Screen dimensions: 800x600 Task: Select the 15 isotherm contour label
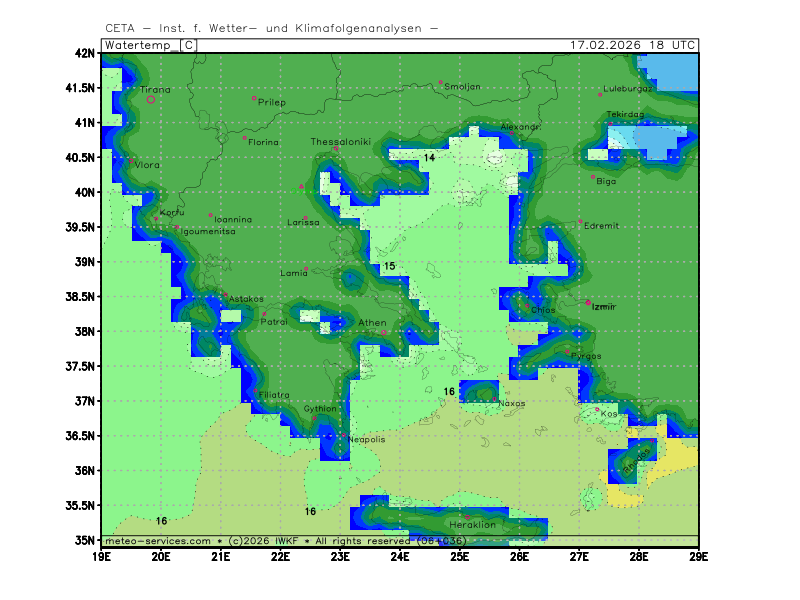click(x=389, y=266)
